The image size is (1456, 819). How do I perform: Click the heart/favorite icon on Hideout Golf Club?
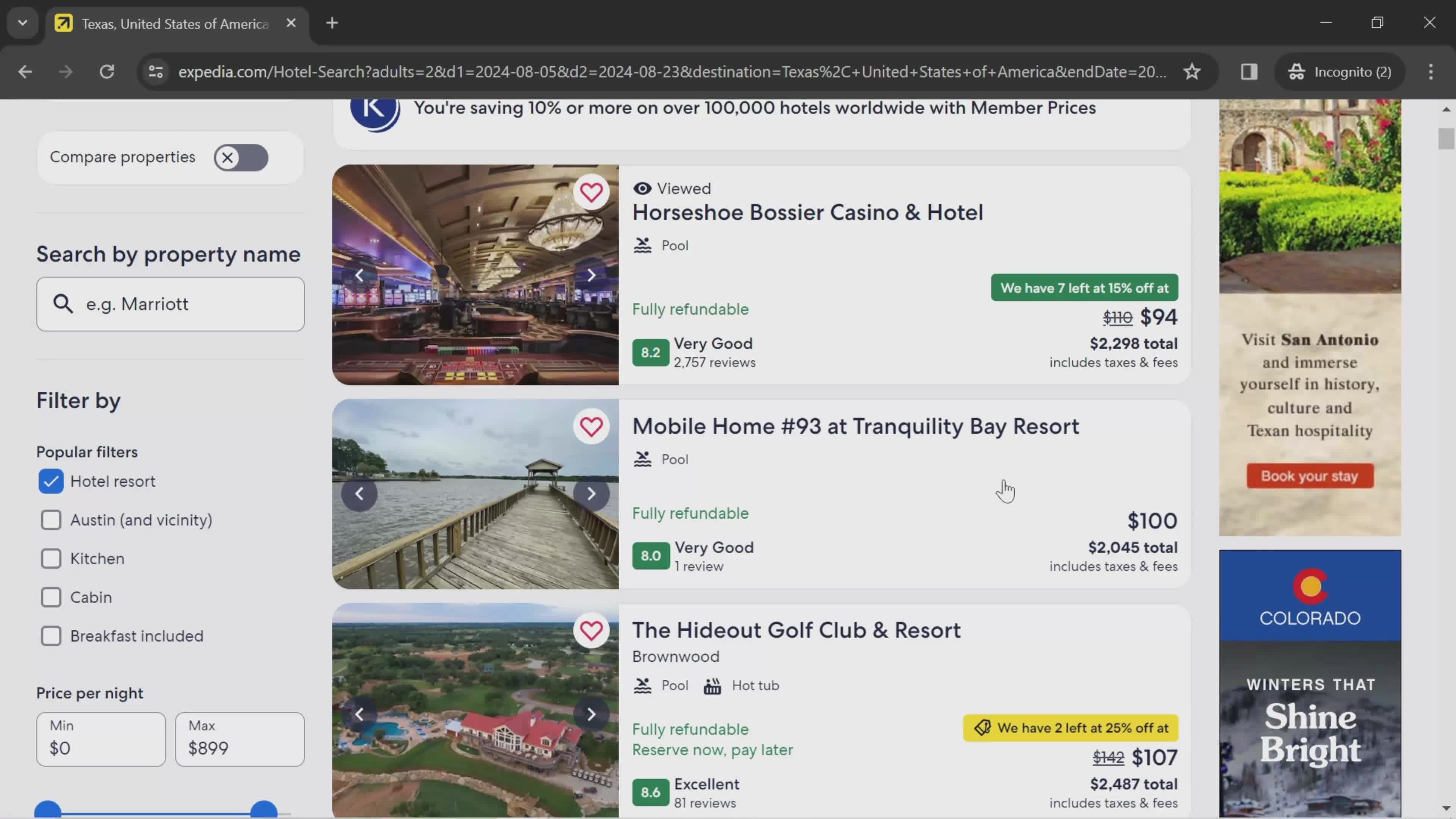pyautogui.click(x=591, y=631)
